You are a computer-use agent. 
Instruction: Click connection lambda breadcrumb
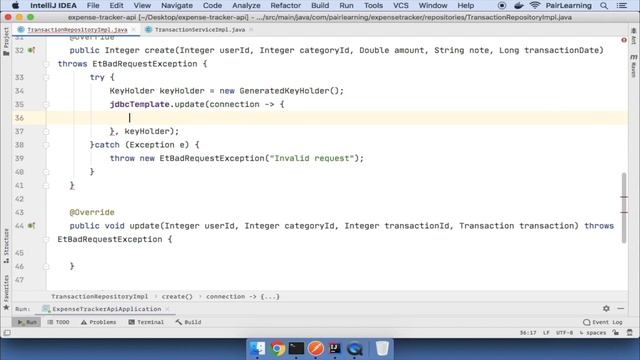coord(243,296)
